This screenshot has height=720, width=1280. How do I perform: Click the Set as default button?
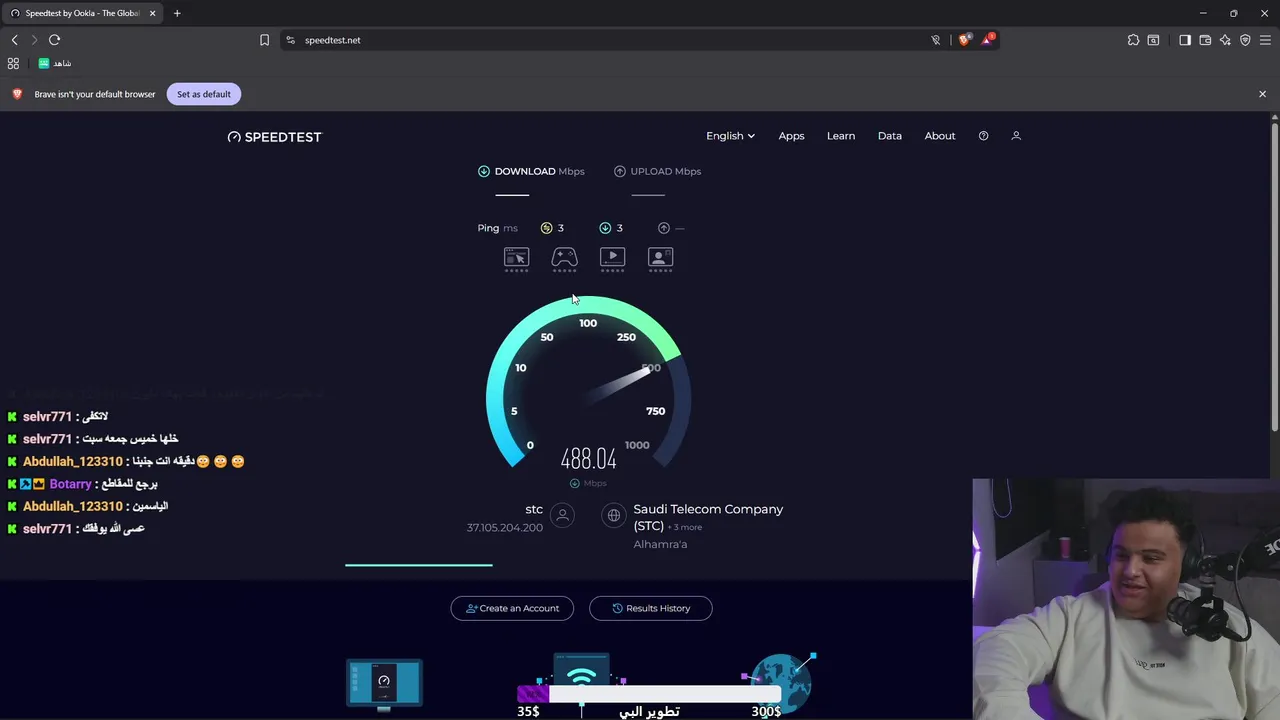[x=204, y=94]
